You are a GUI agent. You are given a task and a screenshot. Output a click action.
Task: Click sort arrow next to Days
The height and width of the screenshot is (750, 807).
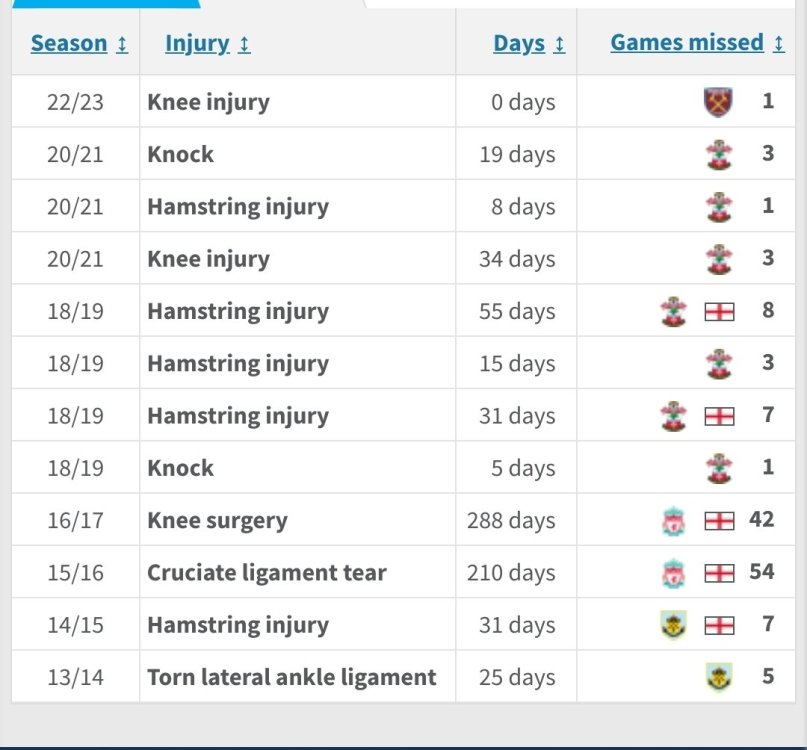coord(559,45)
